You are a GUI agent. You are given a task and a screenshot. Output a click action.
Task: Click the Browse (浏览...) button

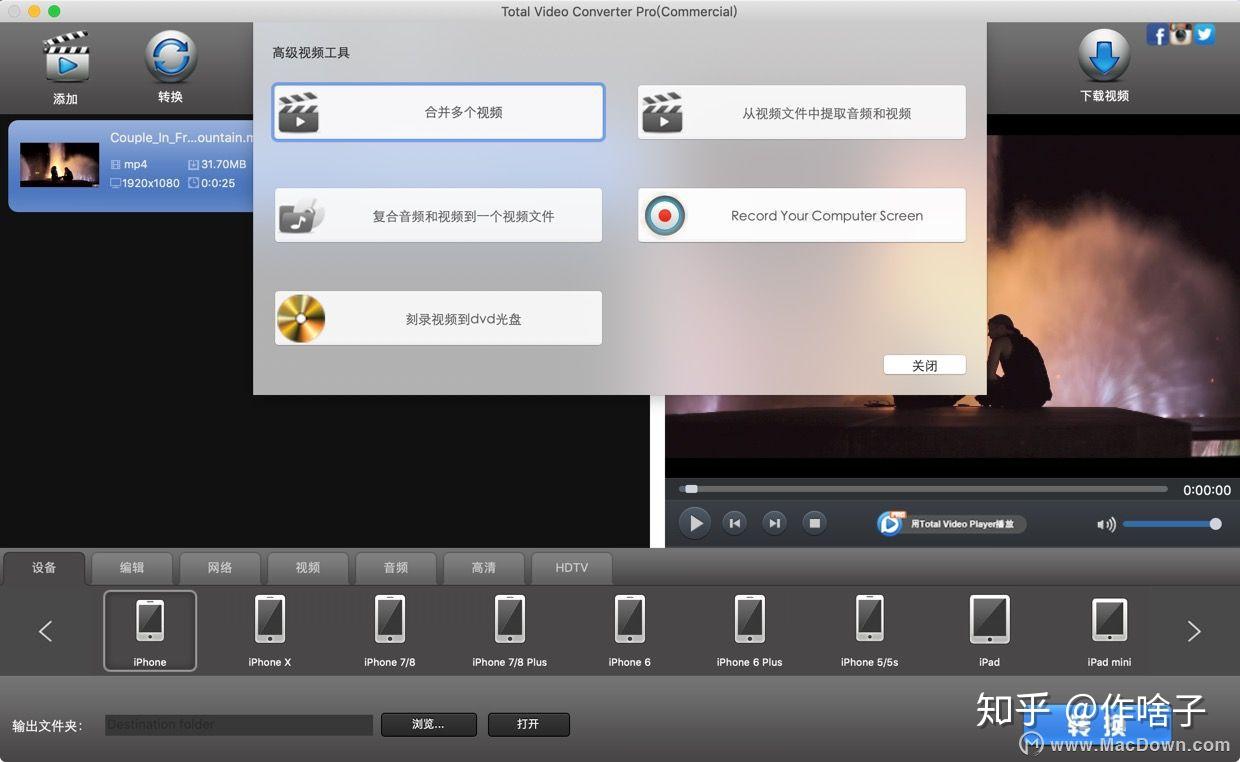point(428,725)
